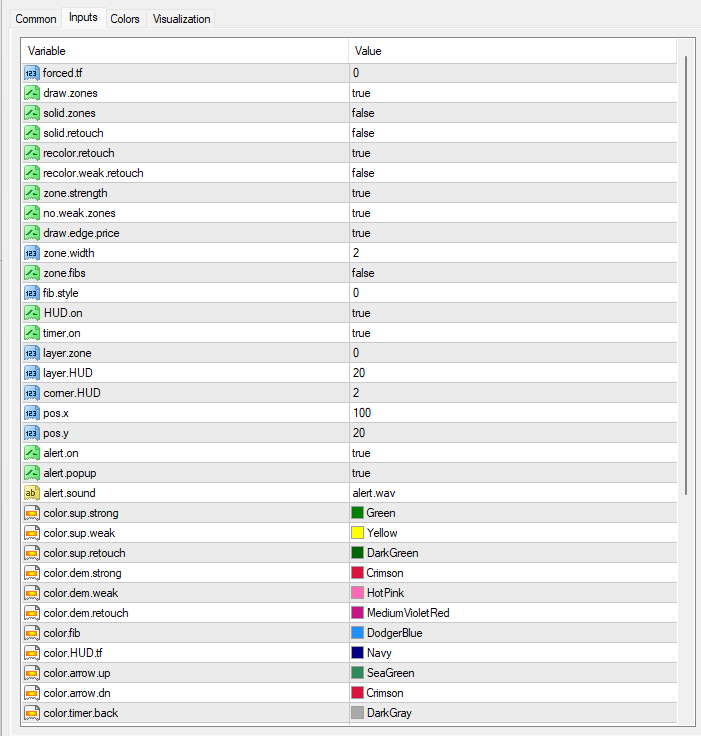
Task: Click the Variable column header
Action: (x=184, y=51)
